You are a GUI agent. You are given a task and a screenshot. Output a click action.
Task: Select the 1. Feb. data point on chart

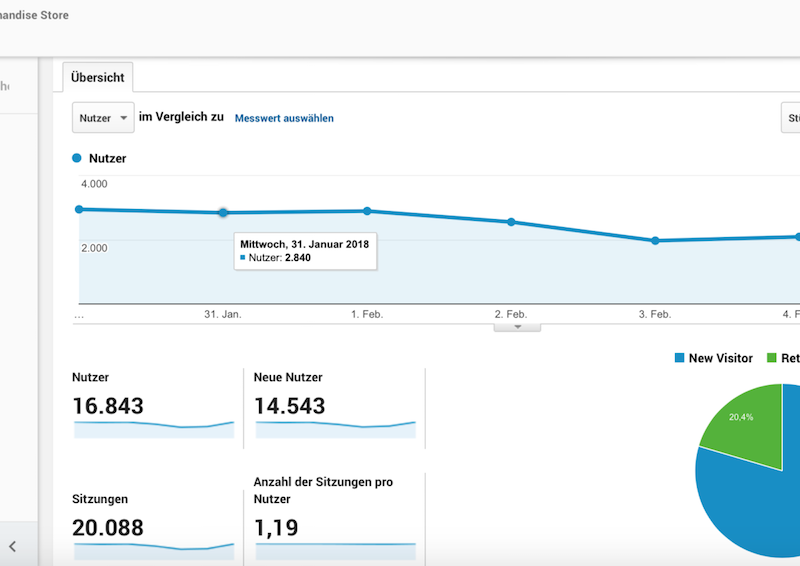[367, 211]
